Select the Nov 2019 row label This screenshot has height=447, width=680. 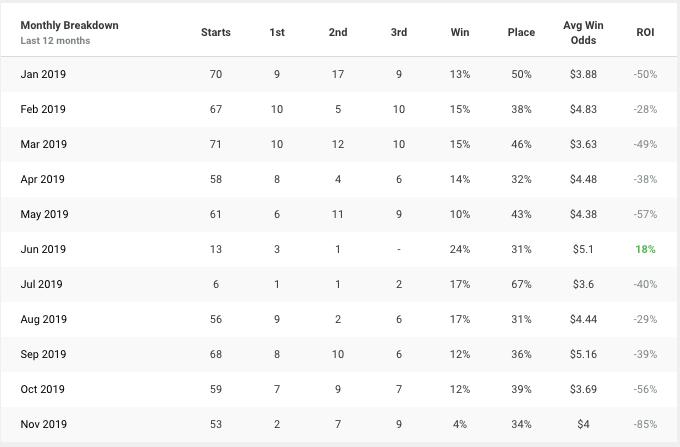pyautogui.click(x=43, y=424)
